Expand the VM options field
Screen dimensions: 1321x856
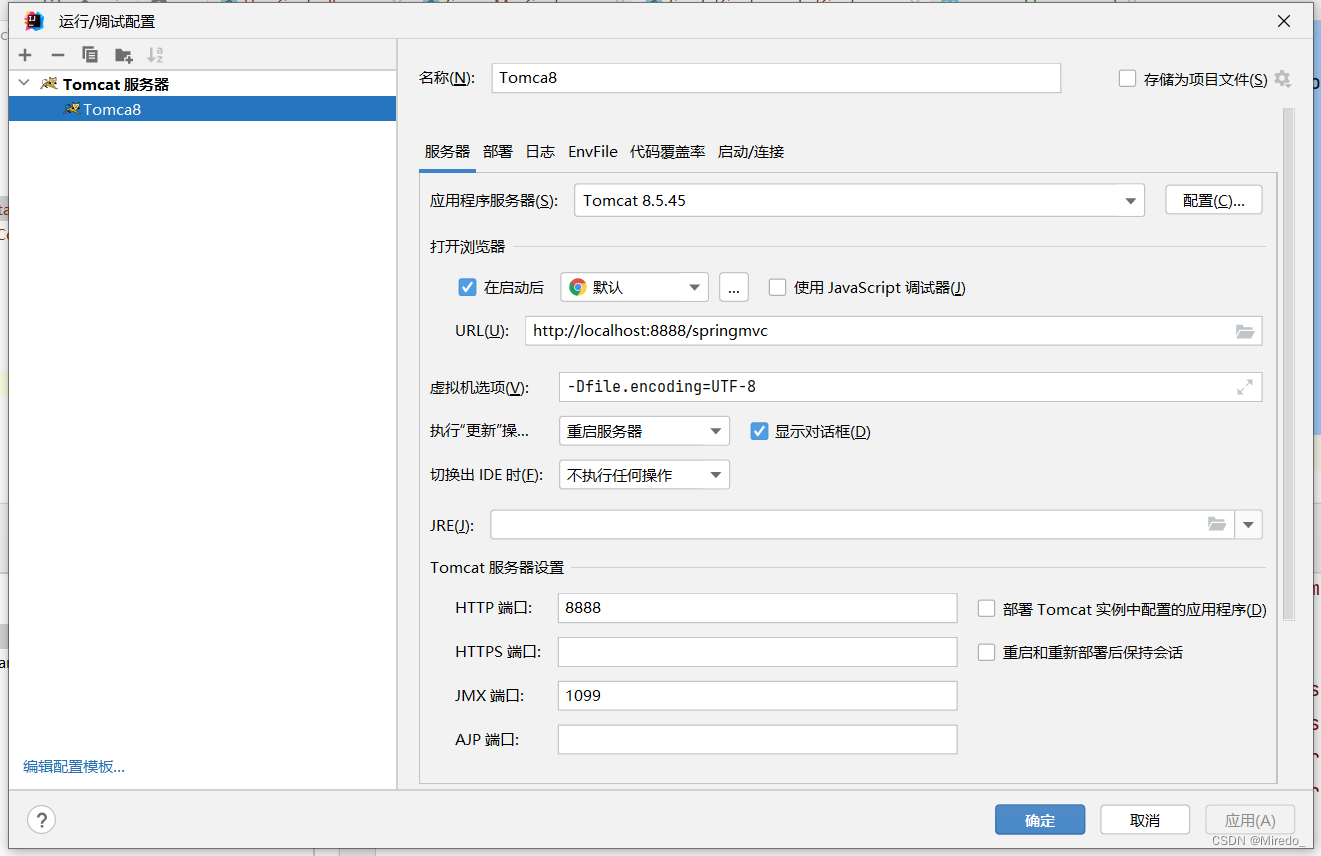click(x=1245, y=387)
